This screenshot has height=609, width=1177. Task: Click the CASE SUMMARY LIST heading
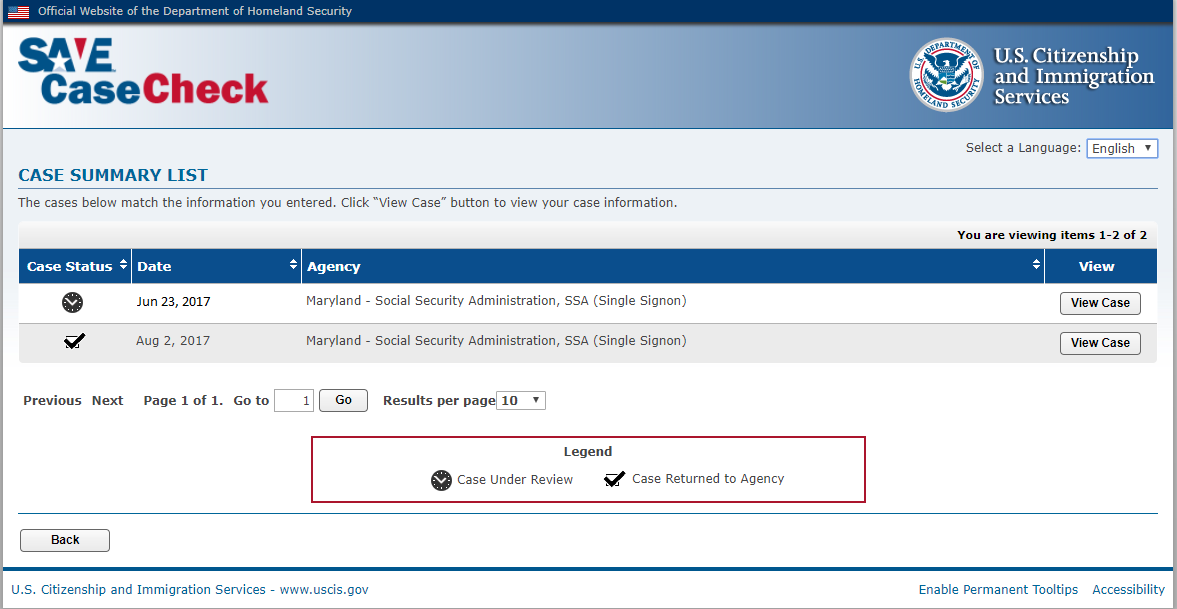pos(113,176)
